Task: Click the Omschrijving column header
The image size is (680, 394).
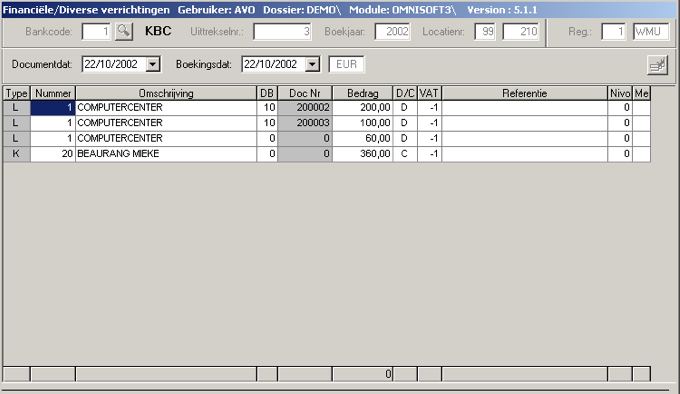Action: (x=166, y=93)
